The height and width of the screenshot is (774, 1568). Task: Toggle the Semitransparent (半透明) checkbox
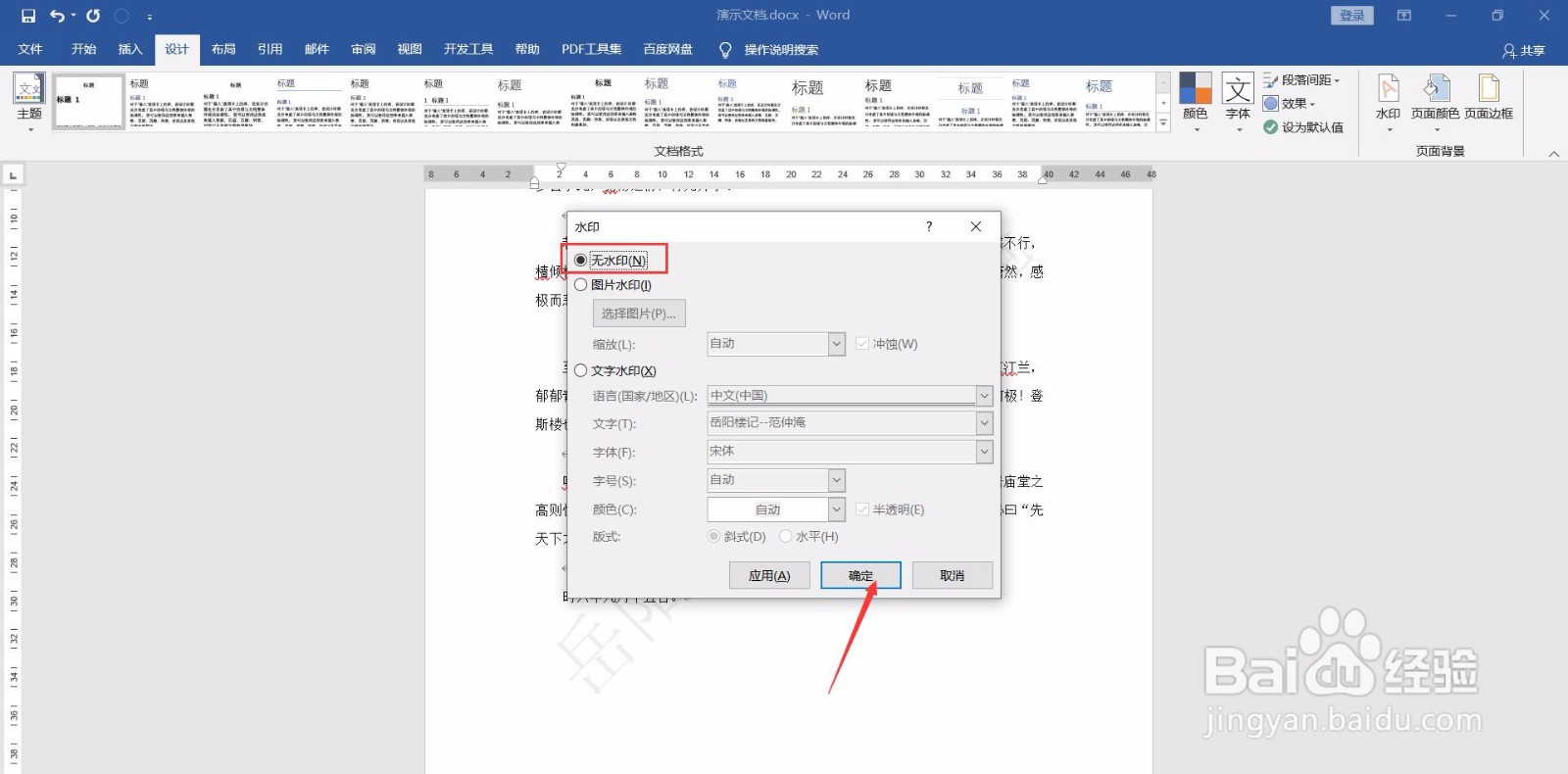coord(862,509)
